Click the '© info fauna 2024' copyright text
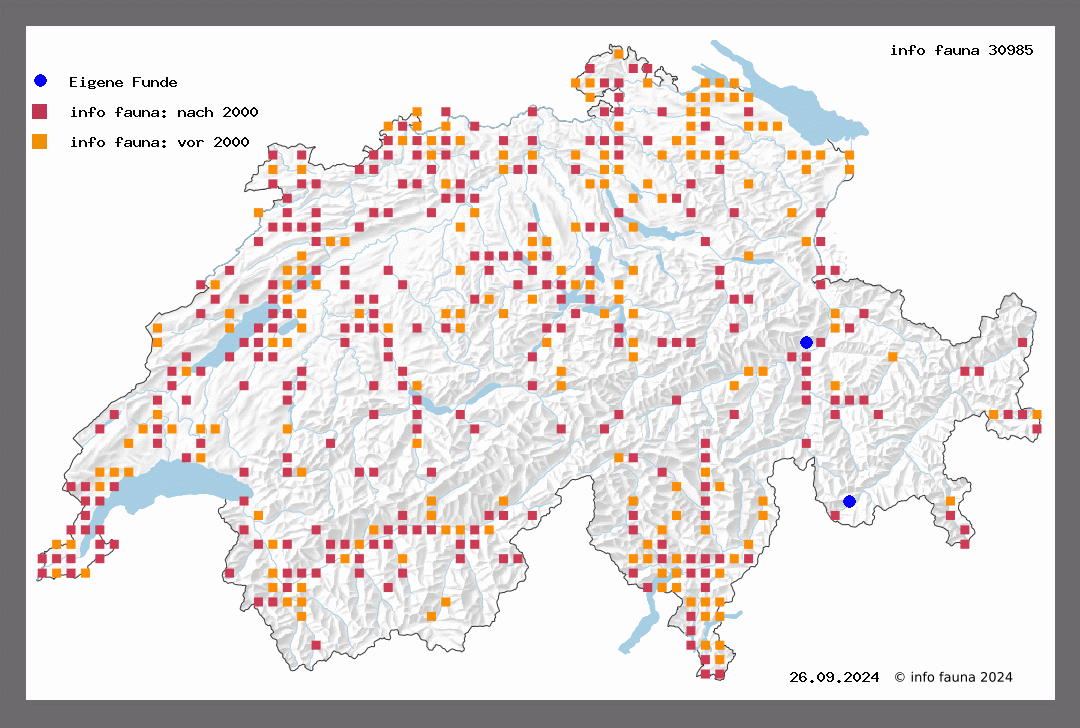Image resolution: width=1080 pixels, height=728 pixels. (953, 677)
